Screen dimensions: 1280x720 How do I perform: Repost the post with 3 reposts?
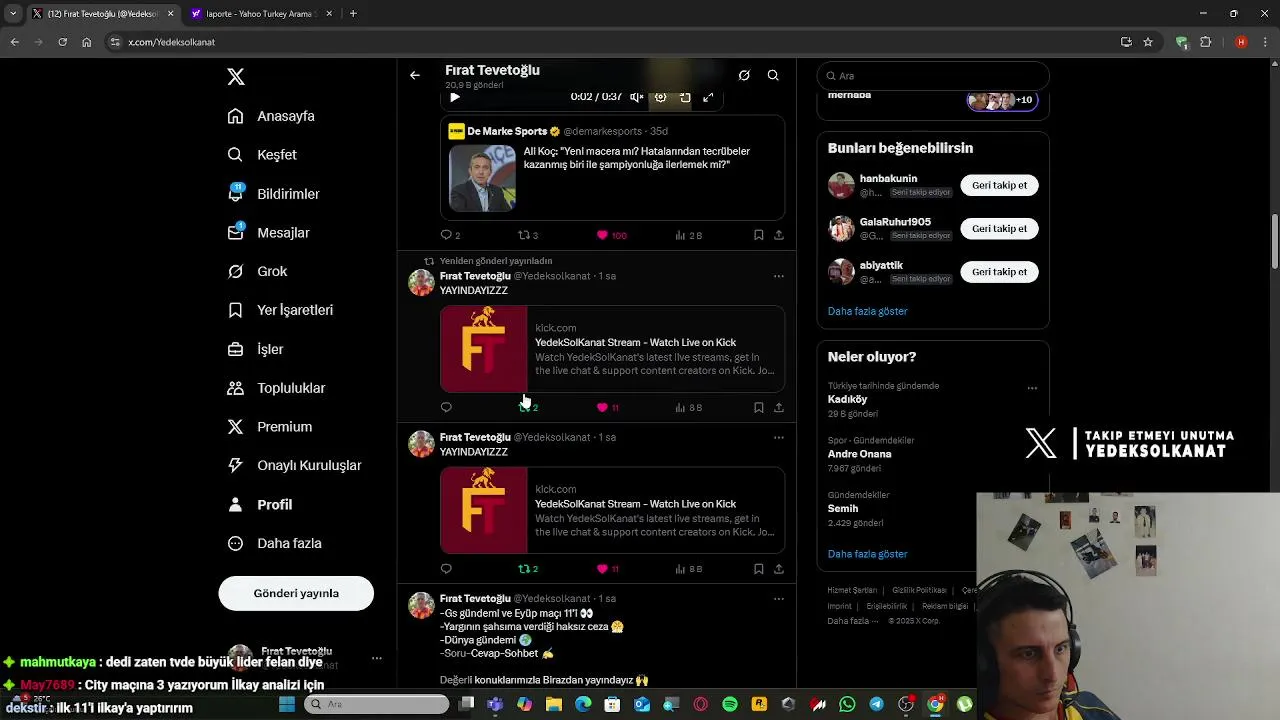click(x=528, y=235)
